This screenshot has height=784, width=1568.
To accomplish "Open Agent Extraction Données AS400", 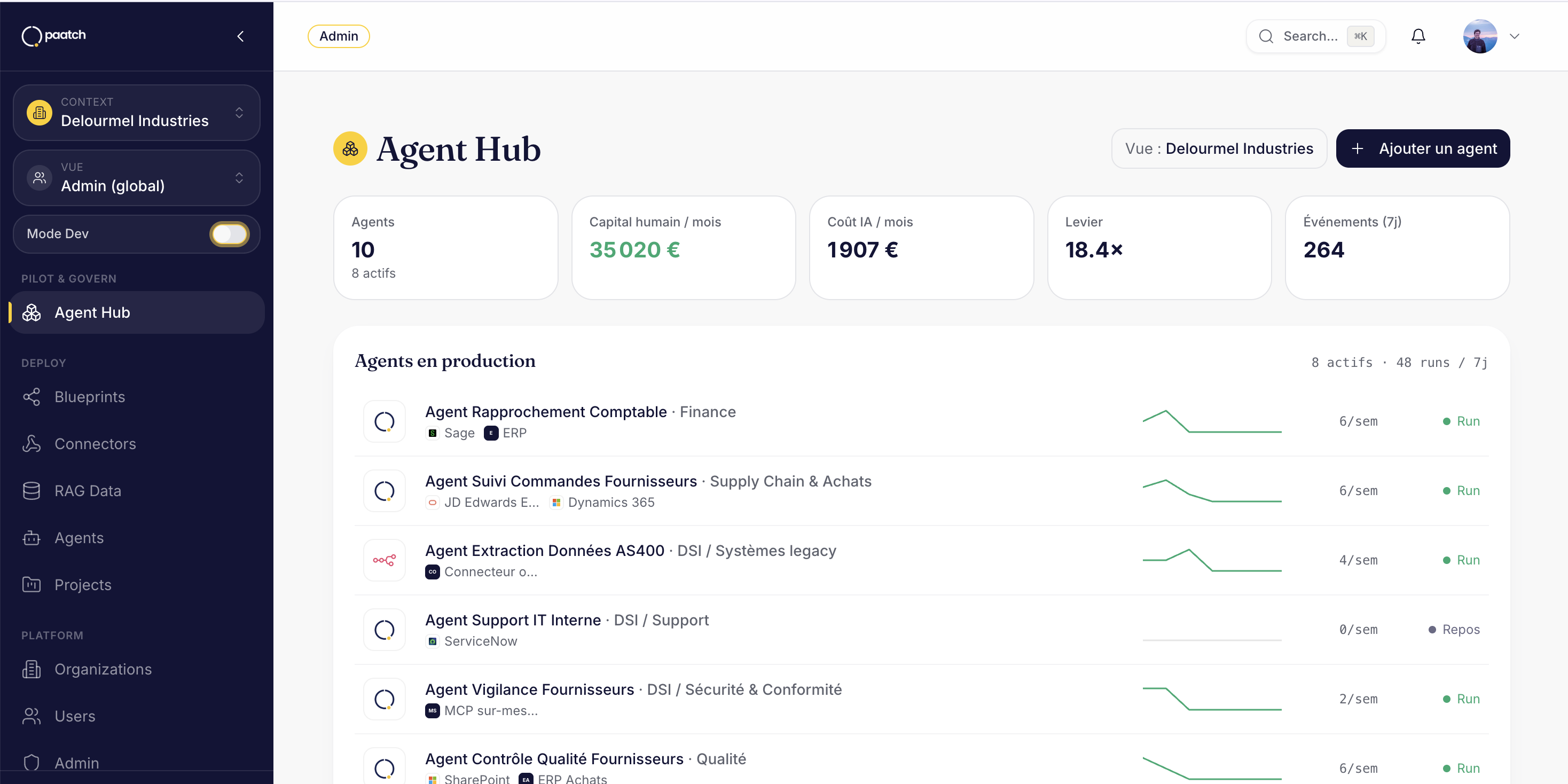I will coord(921,560).
